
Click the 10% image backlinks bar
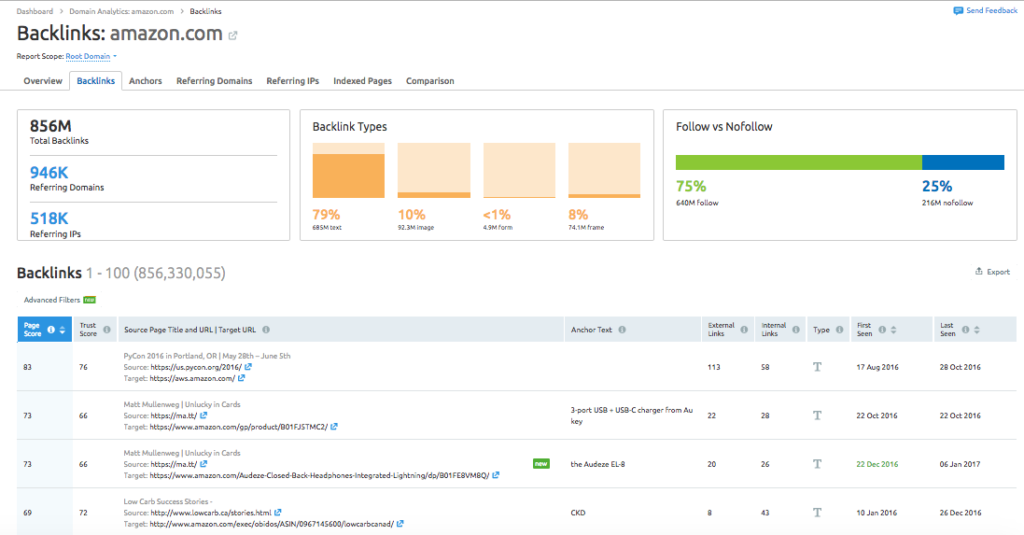[x=434, y=170]
